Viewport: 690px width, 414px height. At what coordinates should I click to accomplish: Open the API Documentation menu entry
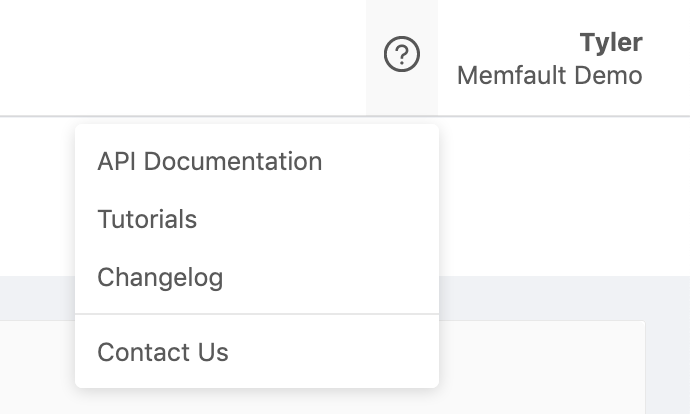(210, 161)
